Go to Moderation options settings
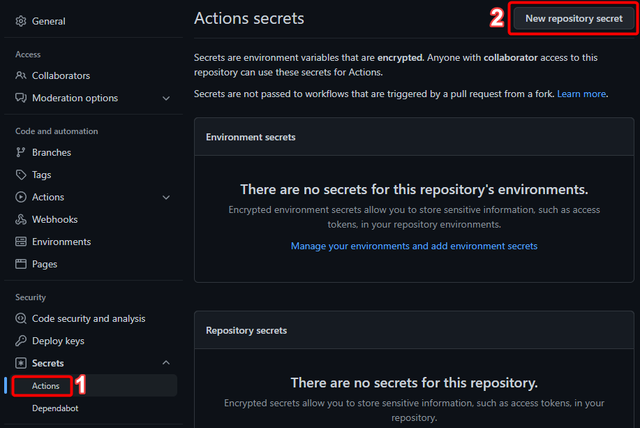The height and width of the screenshot is (428, 640). click(x=75, y=98)
